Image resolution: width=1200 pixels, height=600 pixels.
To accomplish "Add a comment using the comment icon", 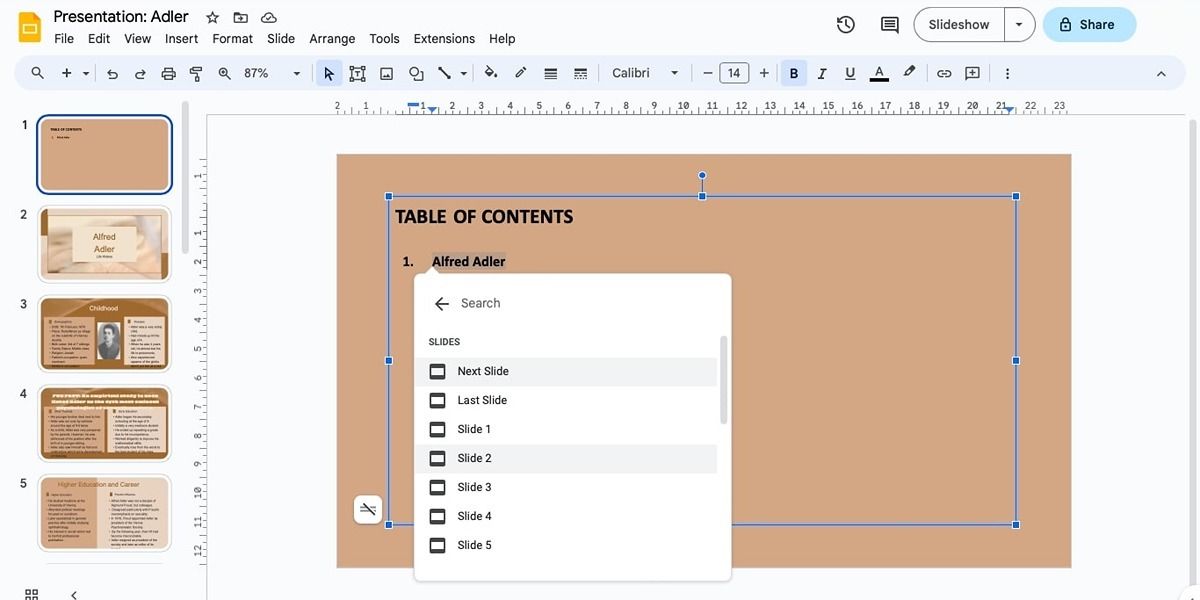I will 972,72.
